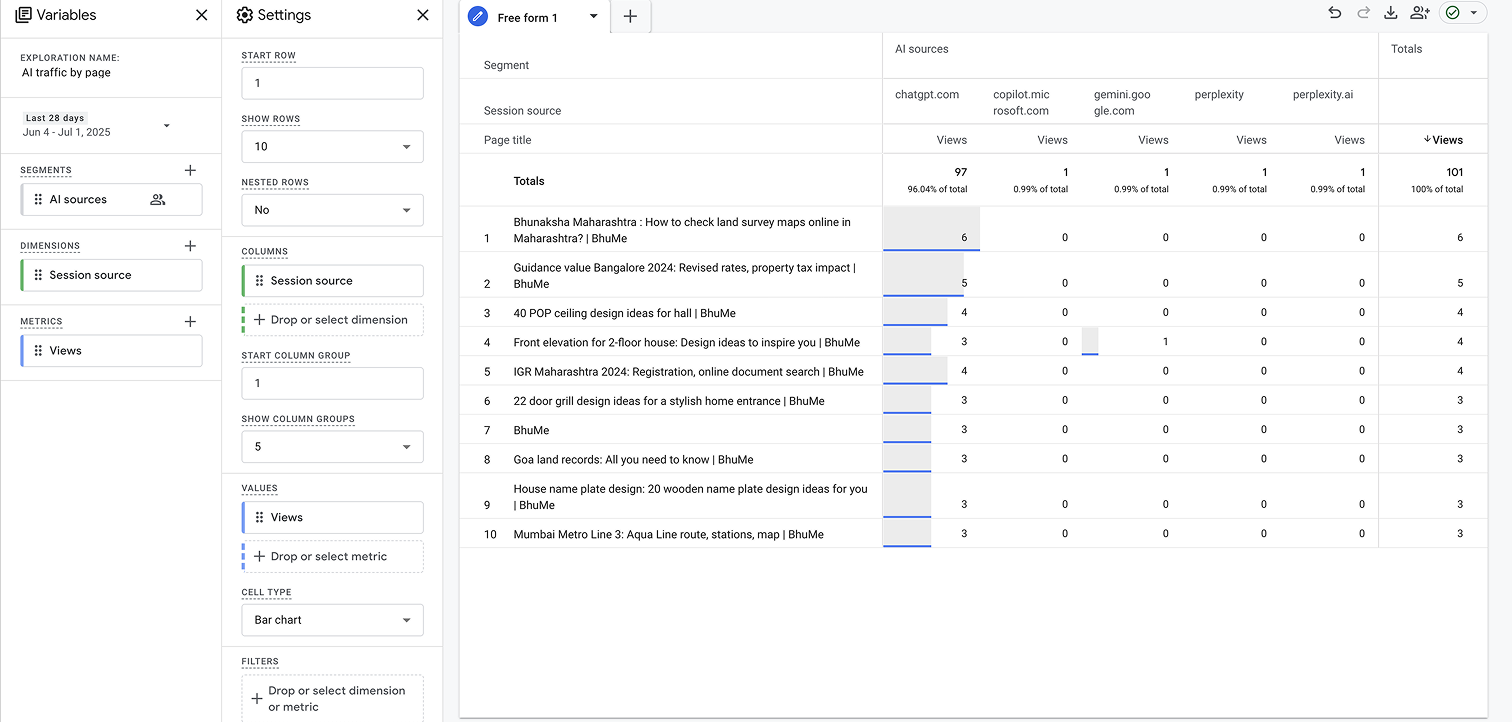Add a new metric with the plus icon
1512x722 pixels.
(190, 322)
